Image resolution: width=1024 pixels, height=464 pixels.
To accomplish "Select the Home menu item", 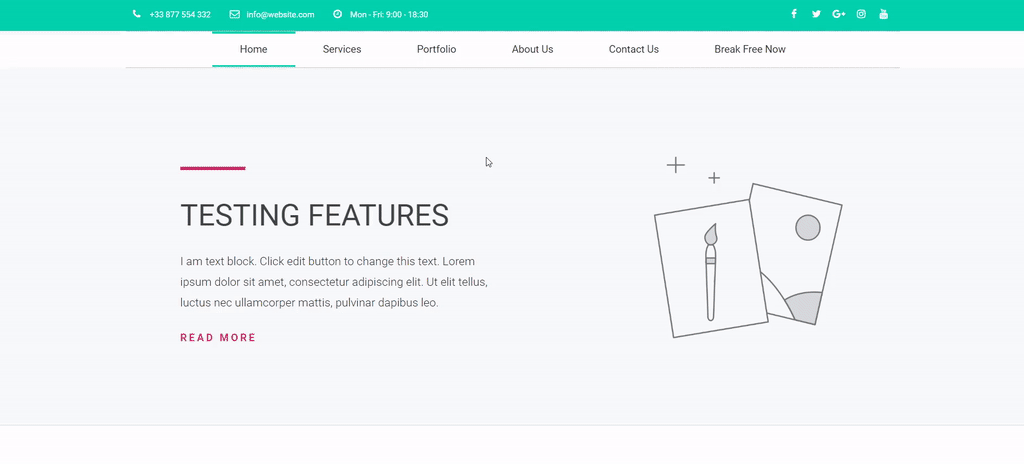I will [x=253, y=49].
